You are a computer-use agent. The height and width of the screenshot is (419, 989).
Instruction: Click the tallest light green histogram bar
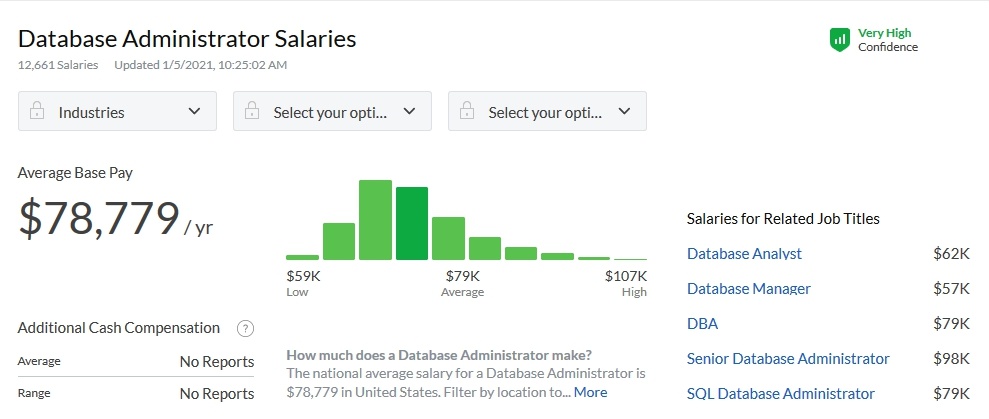click(x=375, y=220)
